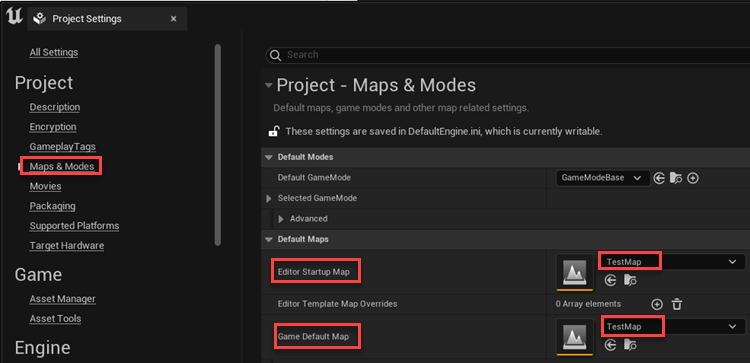The height and width of the screenshot is (363, 750).
Task: Use selected asset for Editor Startup Map
Action: [610, 280]
